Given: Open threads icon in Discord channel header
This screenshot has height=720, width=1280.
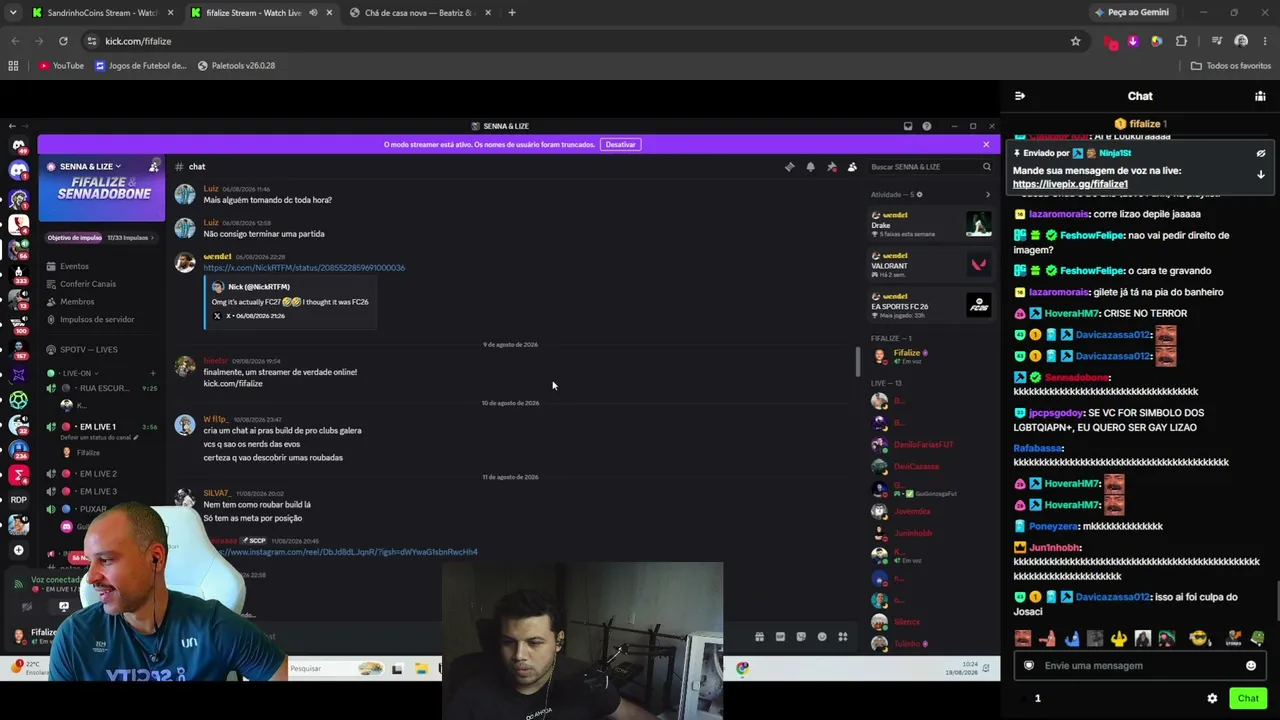Looking at the screenshot, I should 789,167.
